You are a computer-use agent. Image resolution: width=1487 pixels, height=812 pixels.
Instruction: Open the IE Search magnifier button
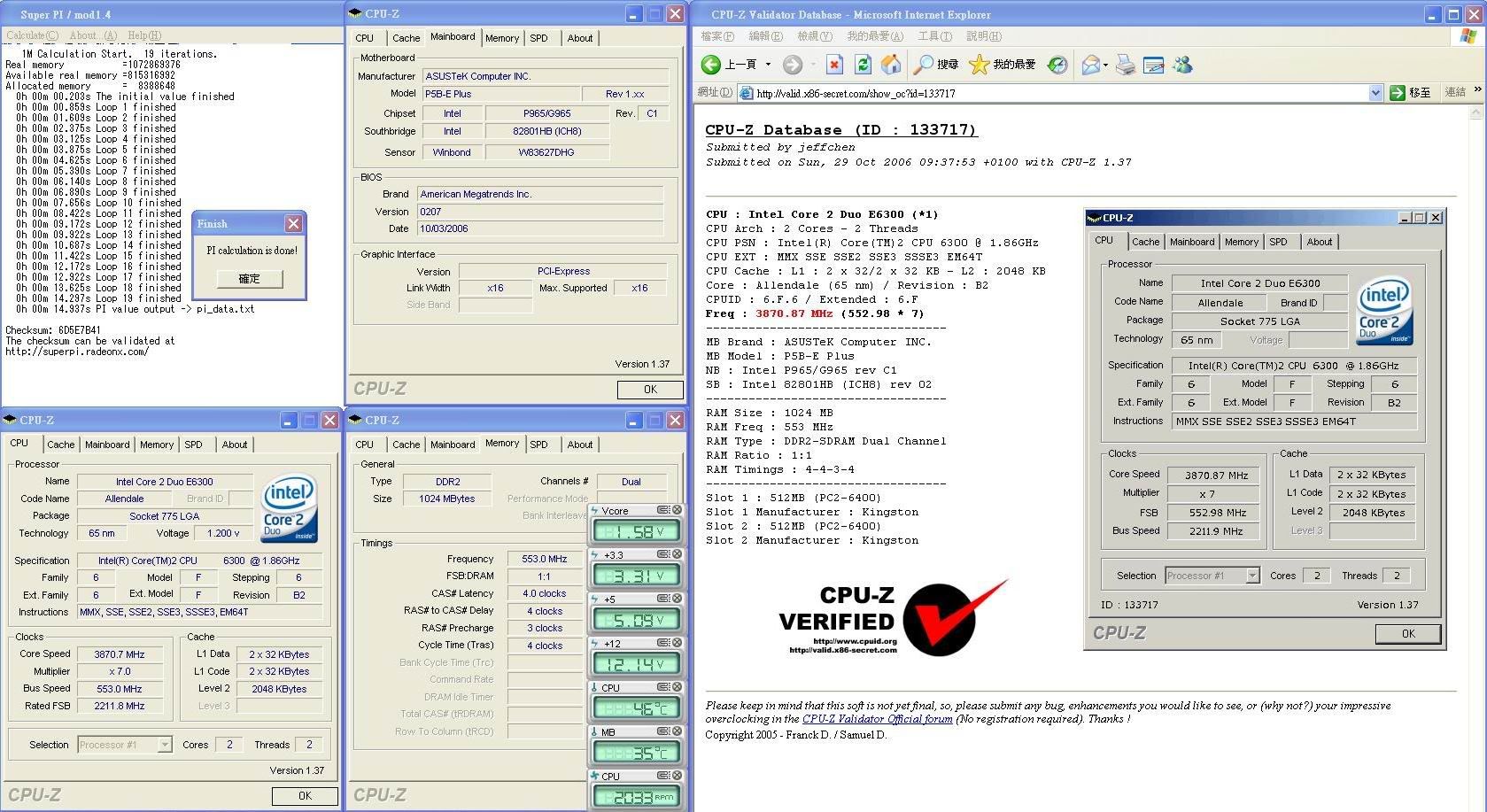point(924,65)
